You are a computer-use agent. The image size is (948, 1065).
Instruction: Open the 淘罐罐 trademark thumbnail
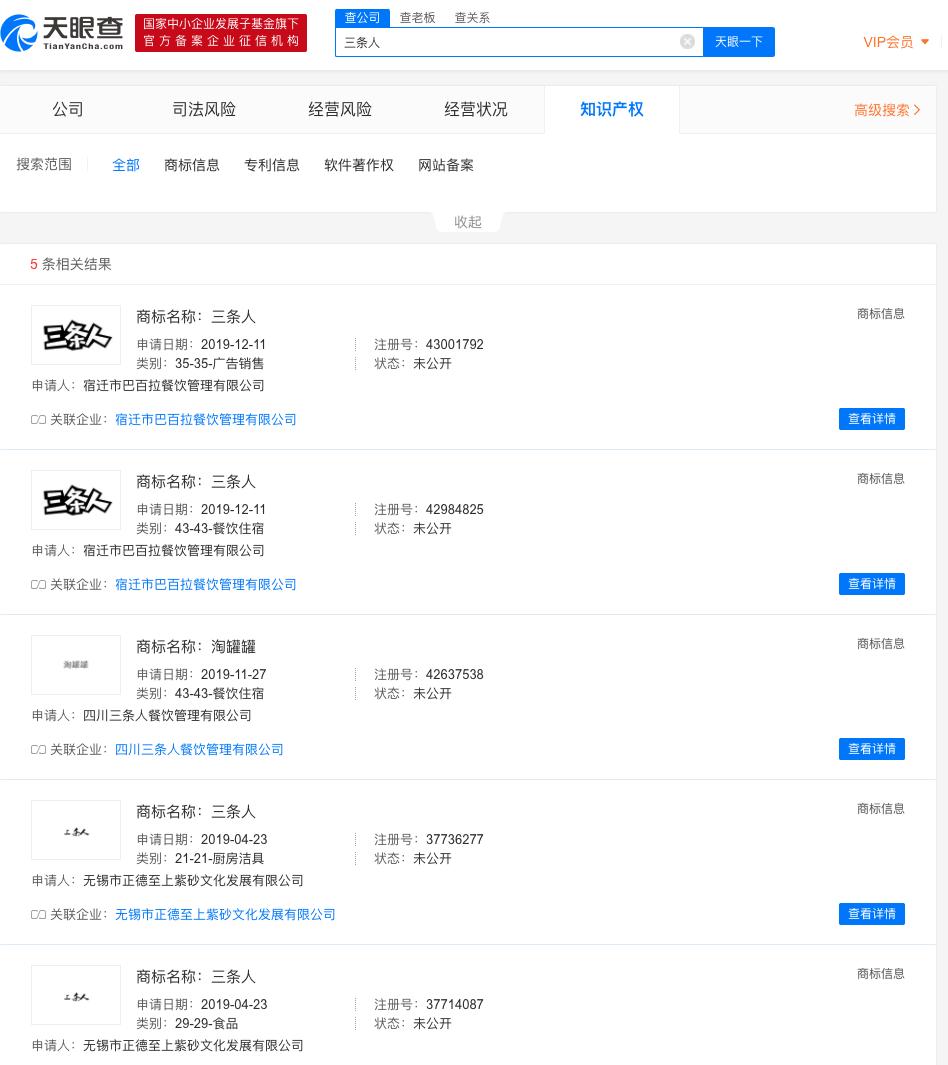click(x=76, y=665)
